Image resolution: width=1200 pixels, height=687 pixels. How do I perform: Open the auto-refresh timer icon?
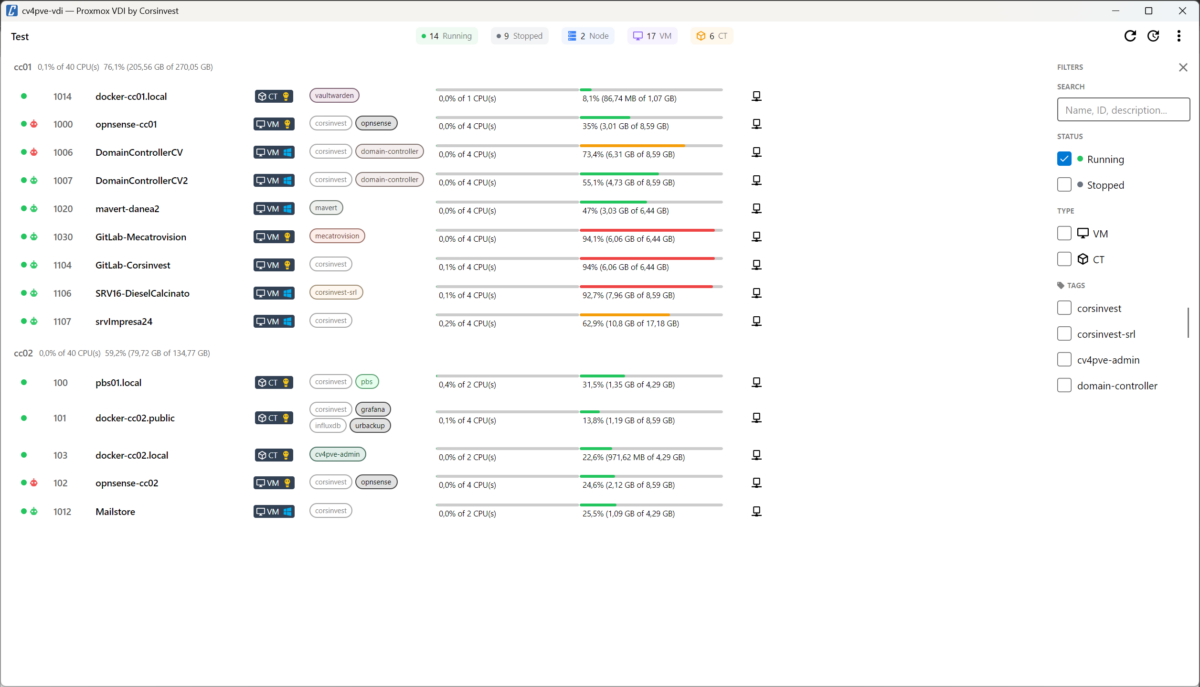pyautogui.click(x=1153, y=36)
